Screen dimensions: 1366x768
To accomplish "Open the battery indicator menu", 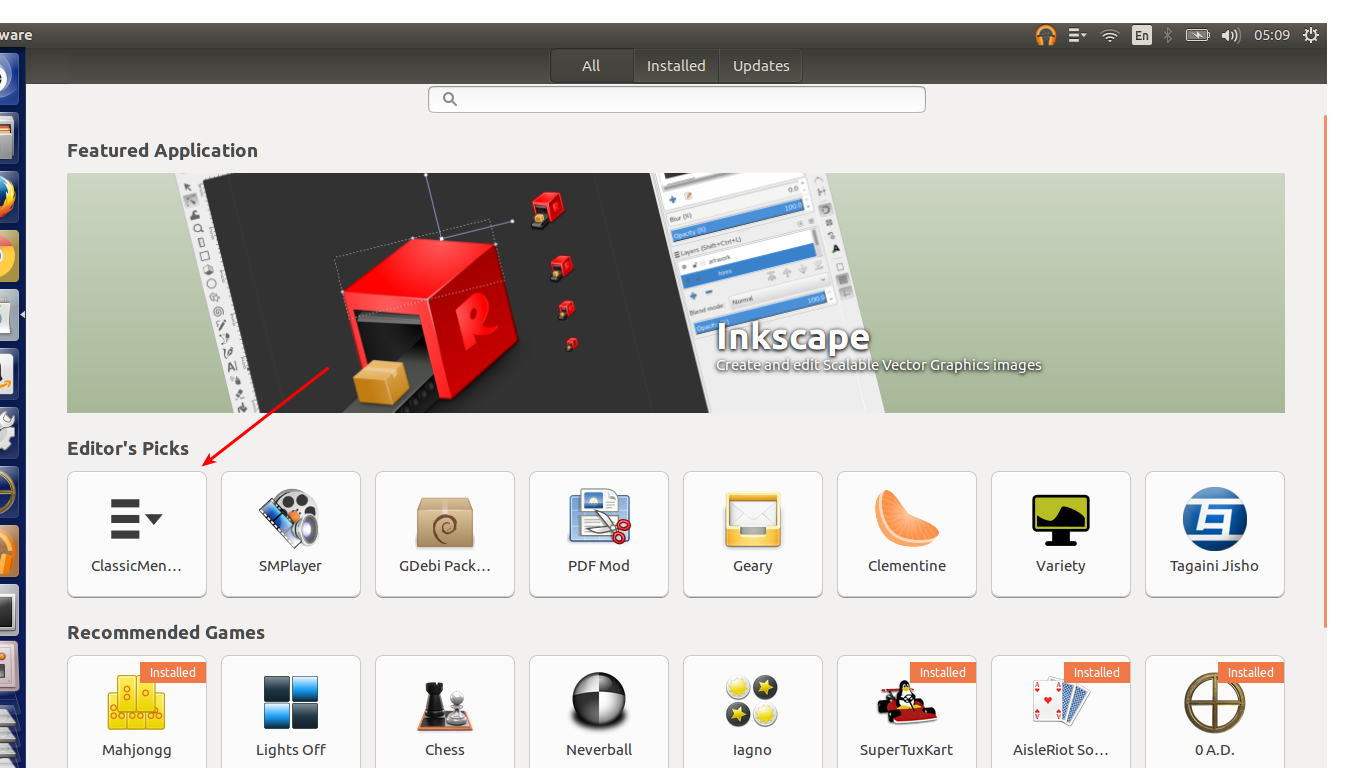I will coord(1198,35).
